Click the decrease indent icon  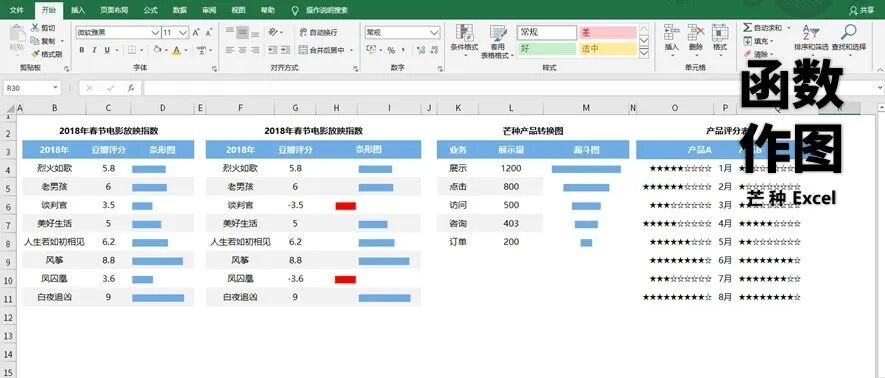273,50
